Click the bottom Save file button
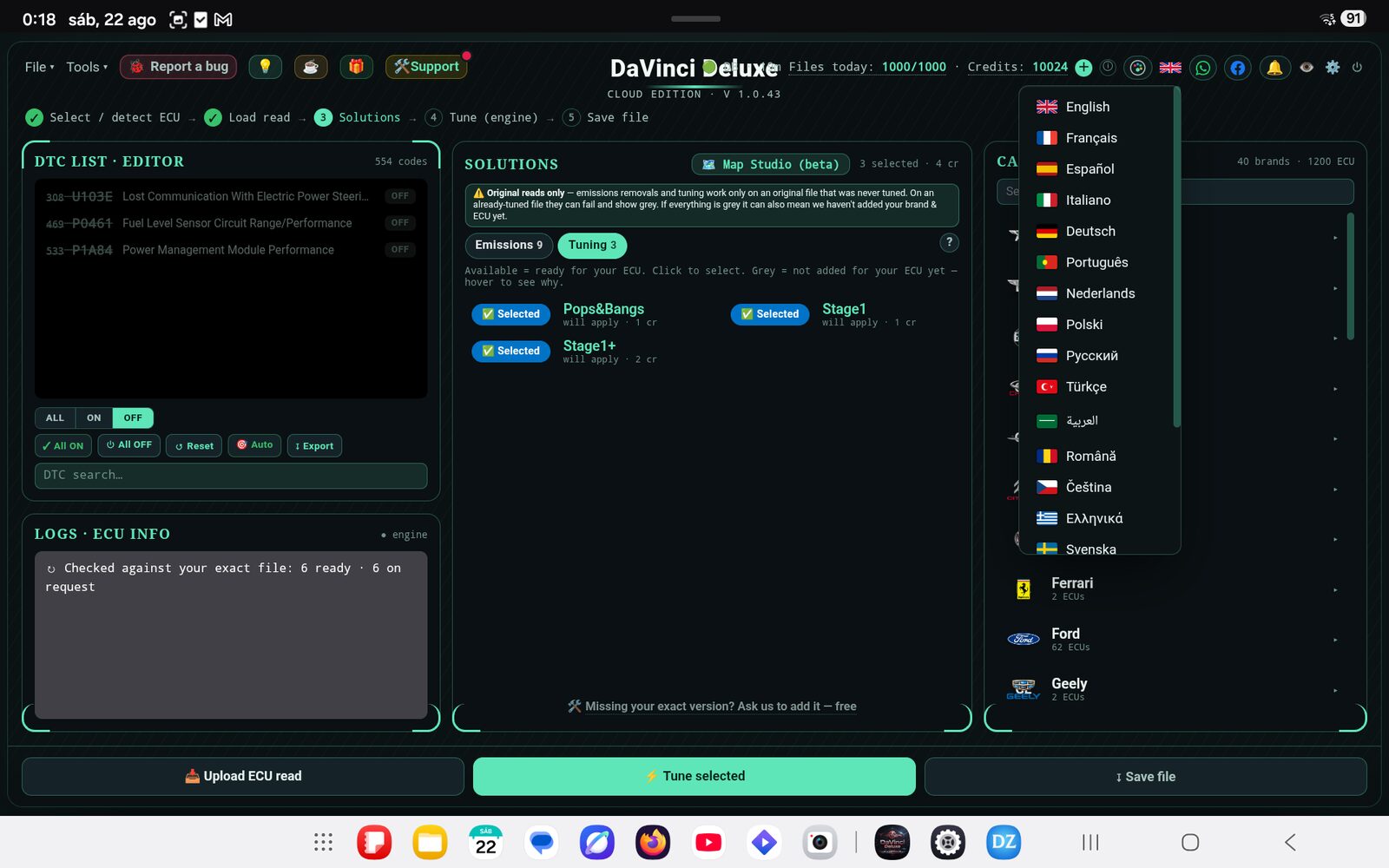 [1146, 776]
